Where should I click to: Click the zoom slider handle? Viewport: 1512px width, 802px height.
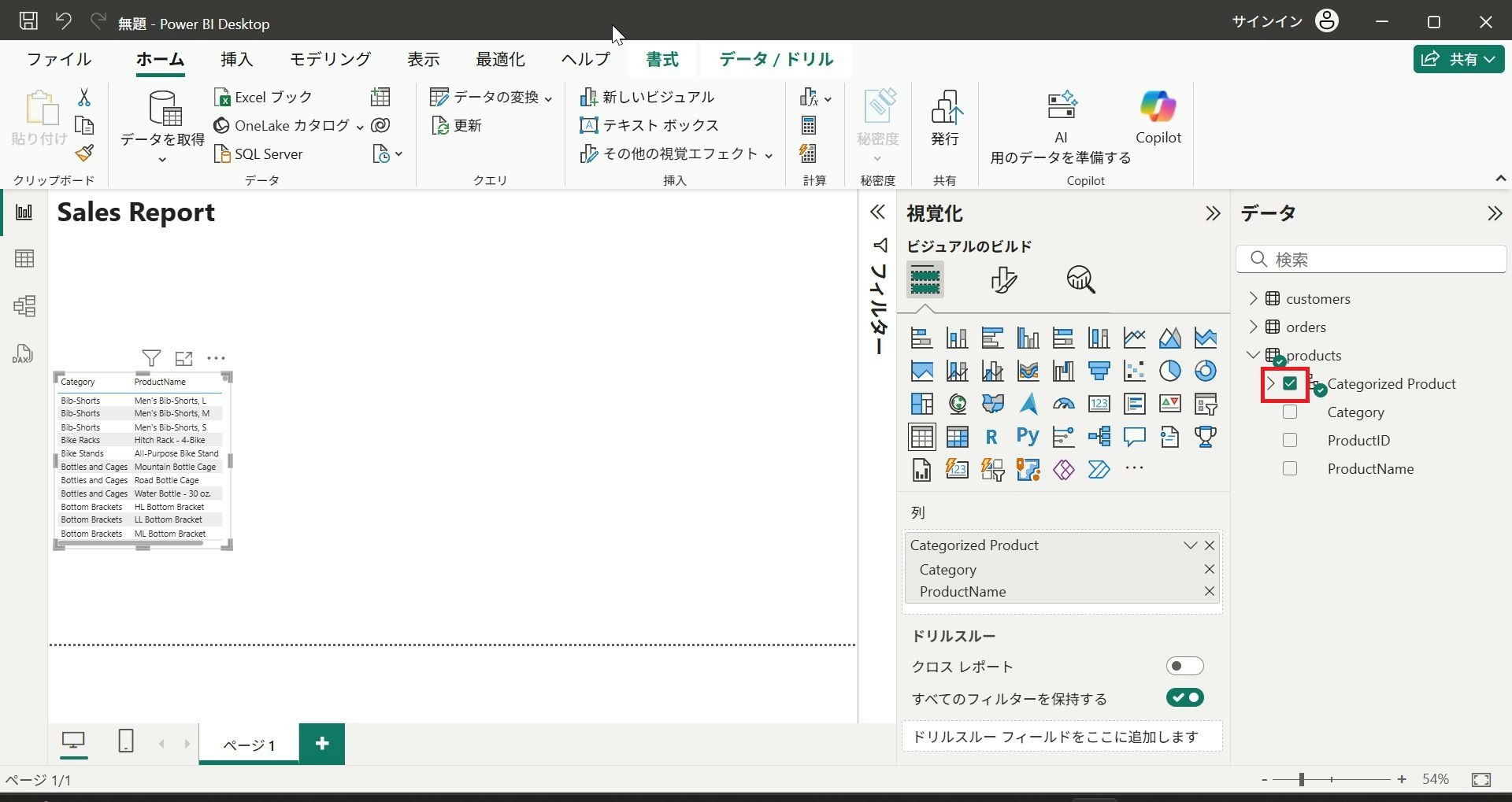[1302, 779]
